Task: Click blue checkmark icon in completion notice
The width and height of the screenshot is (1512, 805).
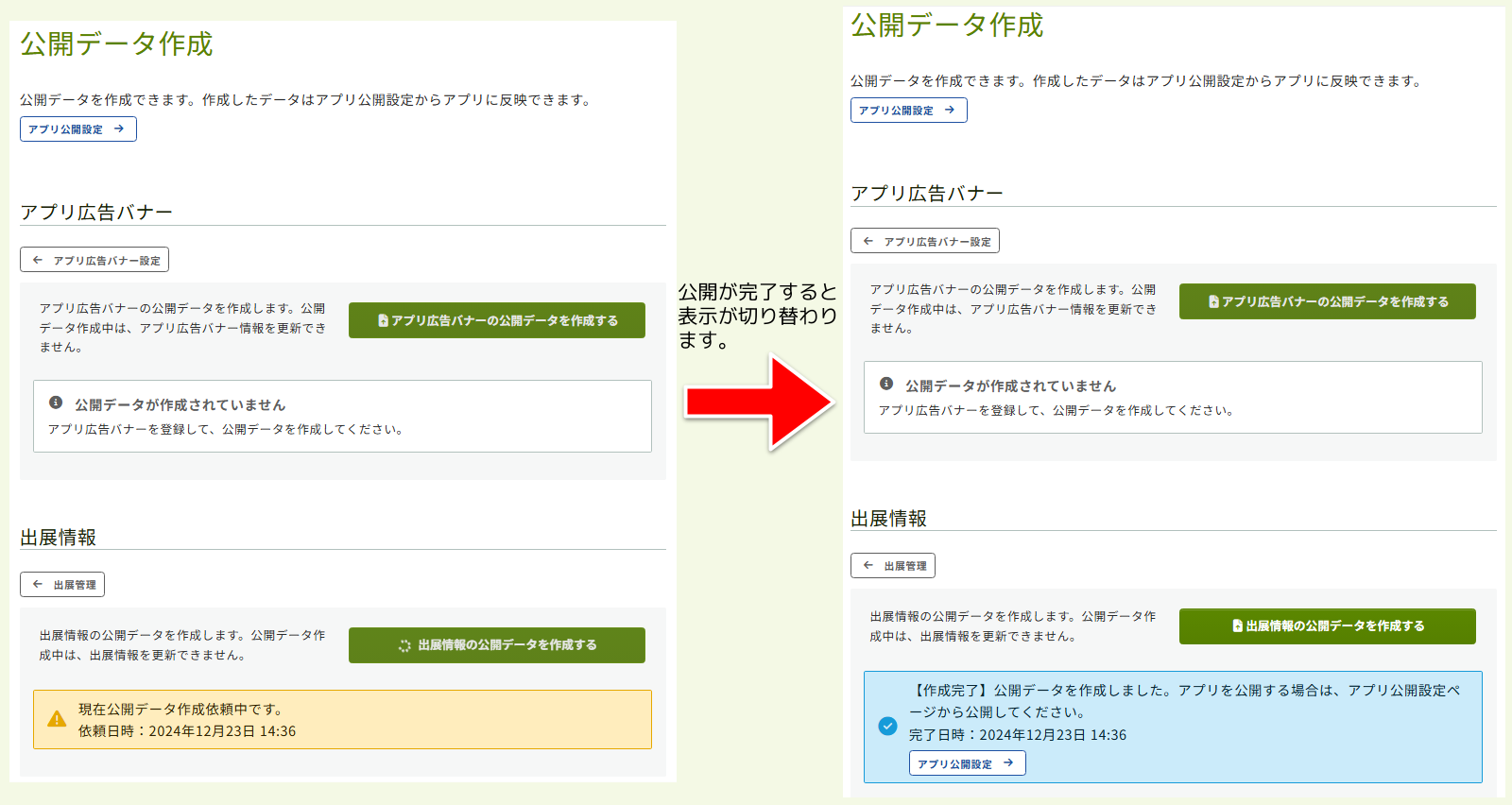Action: click(887, 726)
